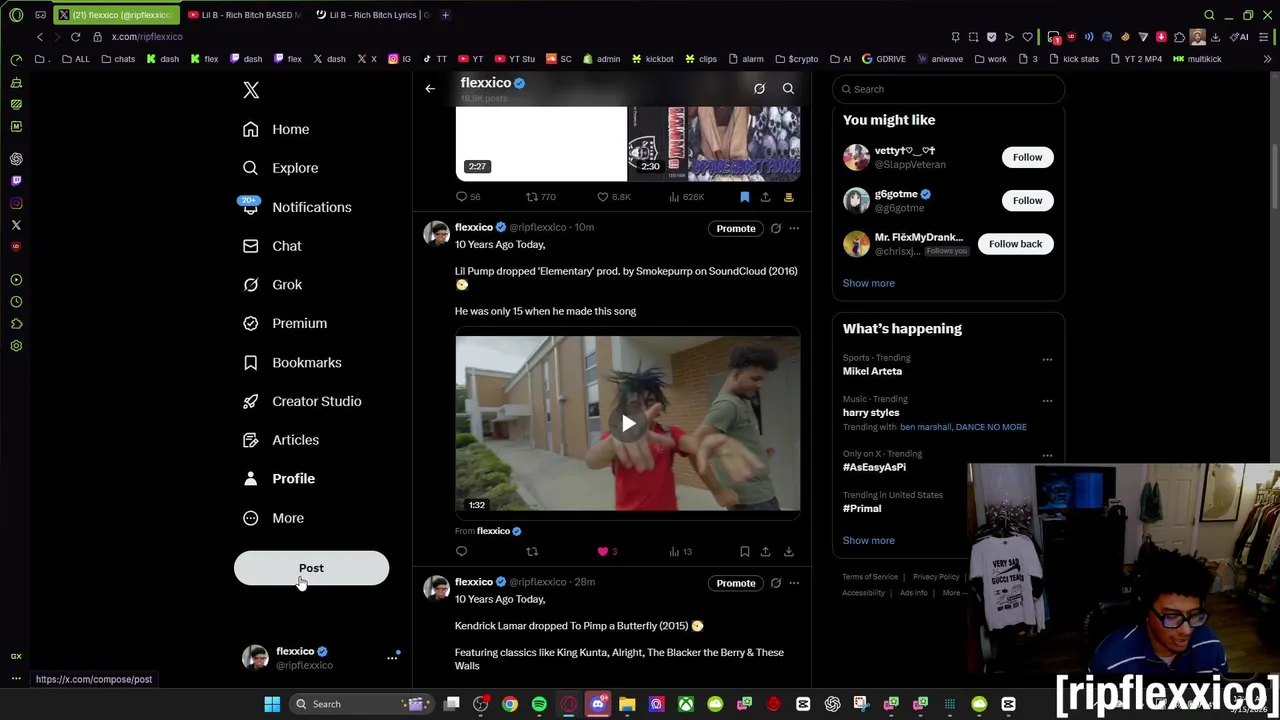Expand the More menu in sidebar
This screenshot has height=720, width=1280.
[274, 518]
